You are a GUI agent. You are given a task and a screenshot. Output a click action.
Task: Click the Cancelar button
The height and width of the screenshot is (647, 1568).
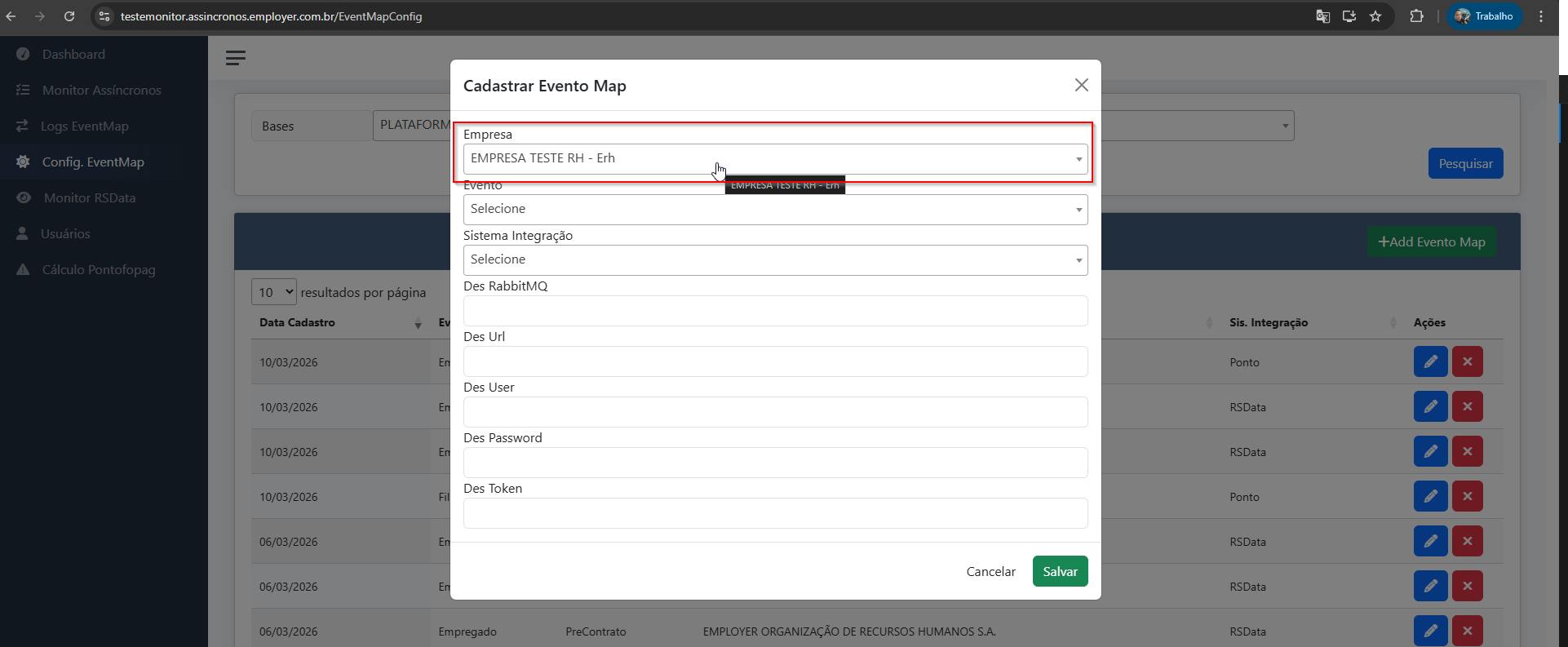[x=990, y=571]
